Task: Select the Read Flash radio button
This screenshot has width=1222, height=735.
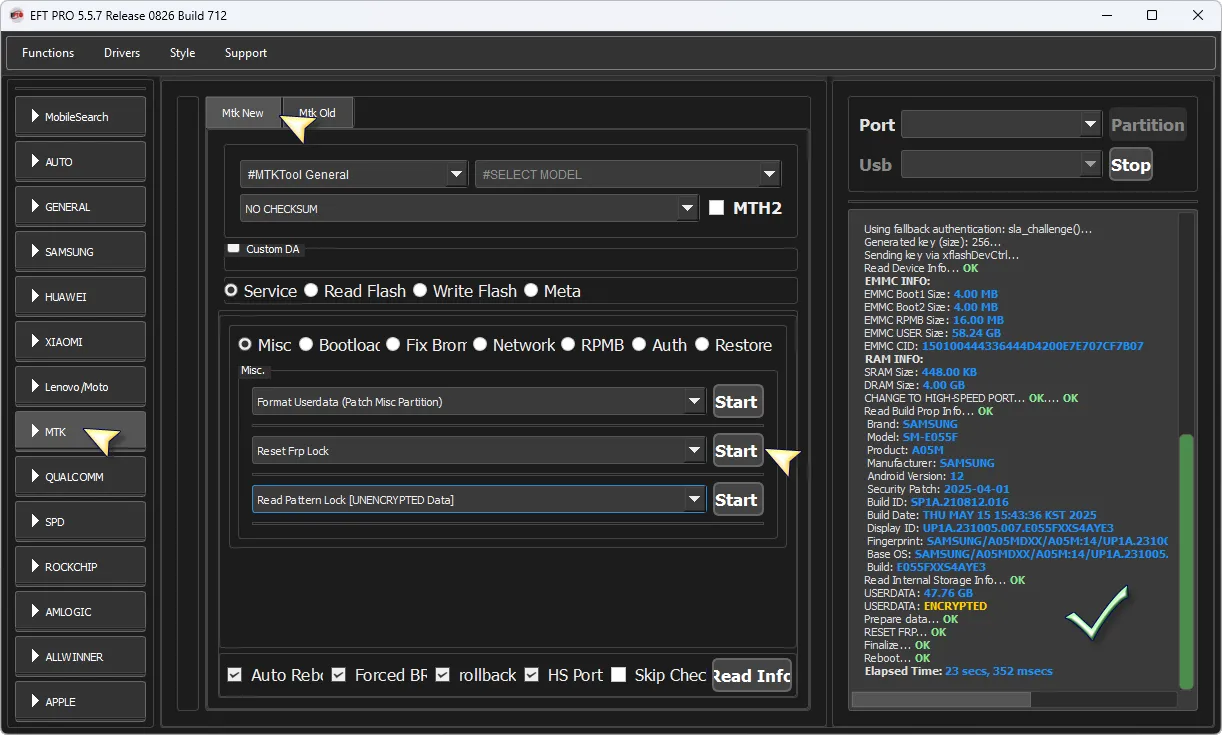Action: click(311, 291)
